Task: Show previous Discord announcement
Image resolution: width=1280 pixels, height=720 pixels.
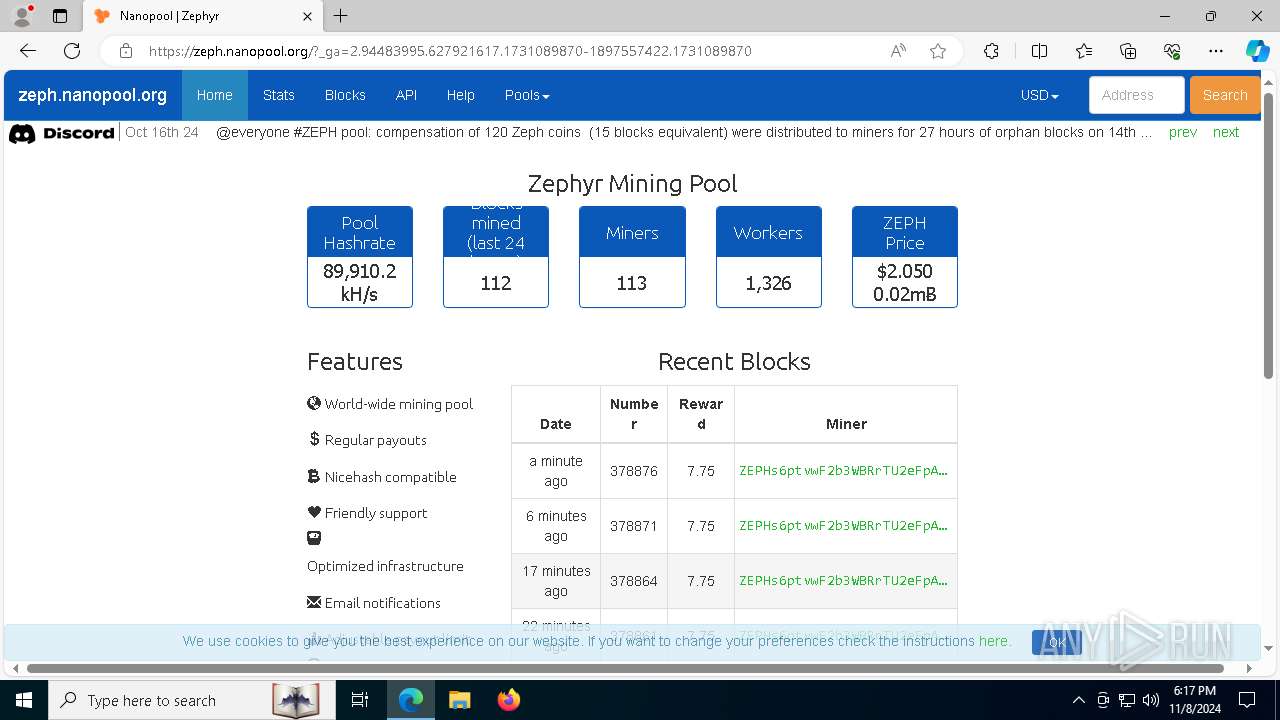Action: point(1183,132)
